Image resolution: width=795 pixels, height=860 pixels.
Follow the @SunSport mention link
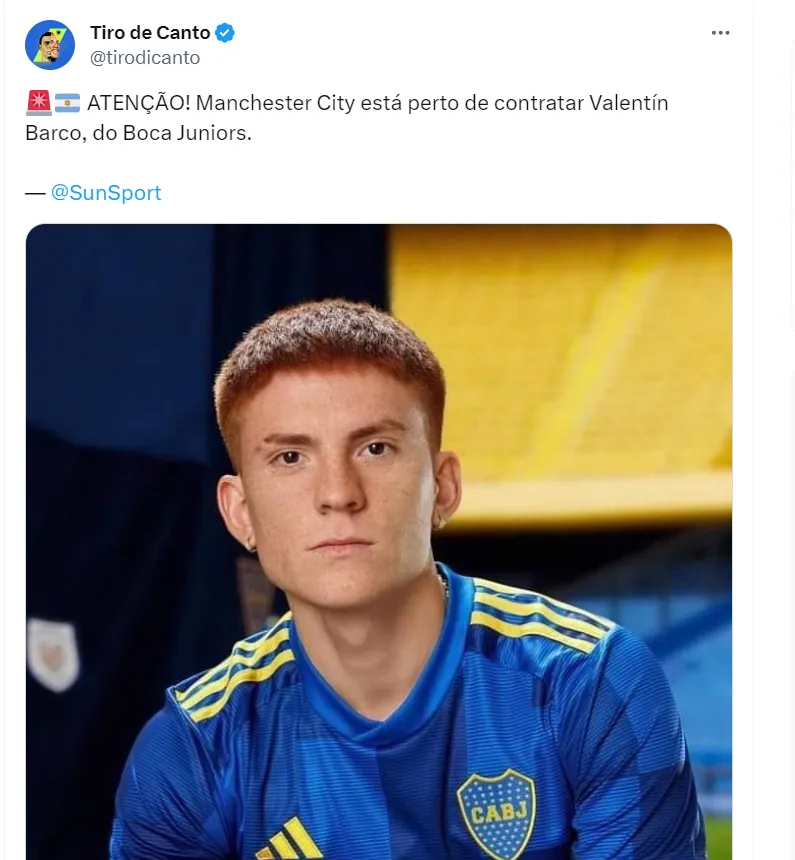click(x=106, y=193)
